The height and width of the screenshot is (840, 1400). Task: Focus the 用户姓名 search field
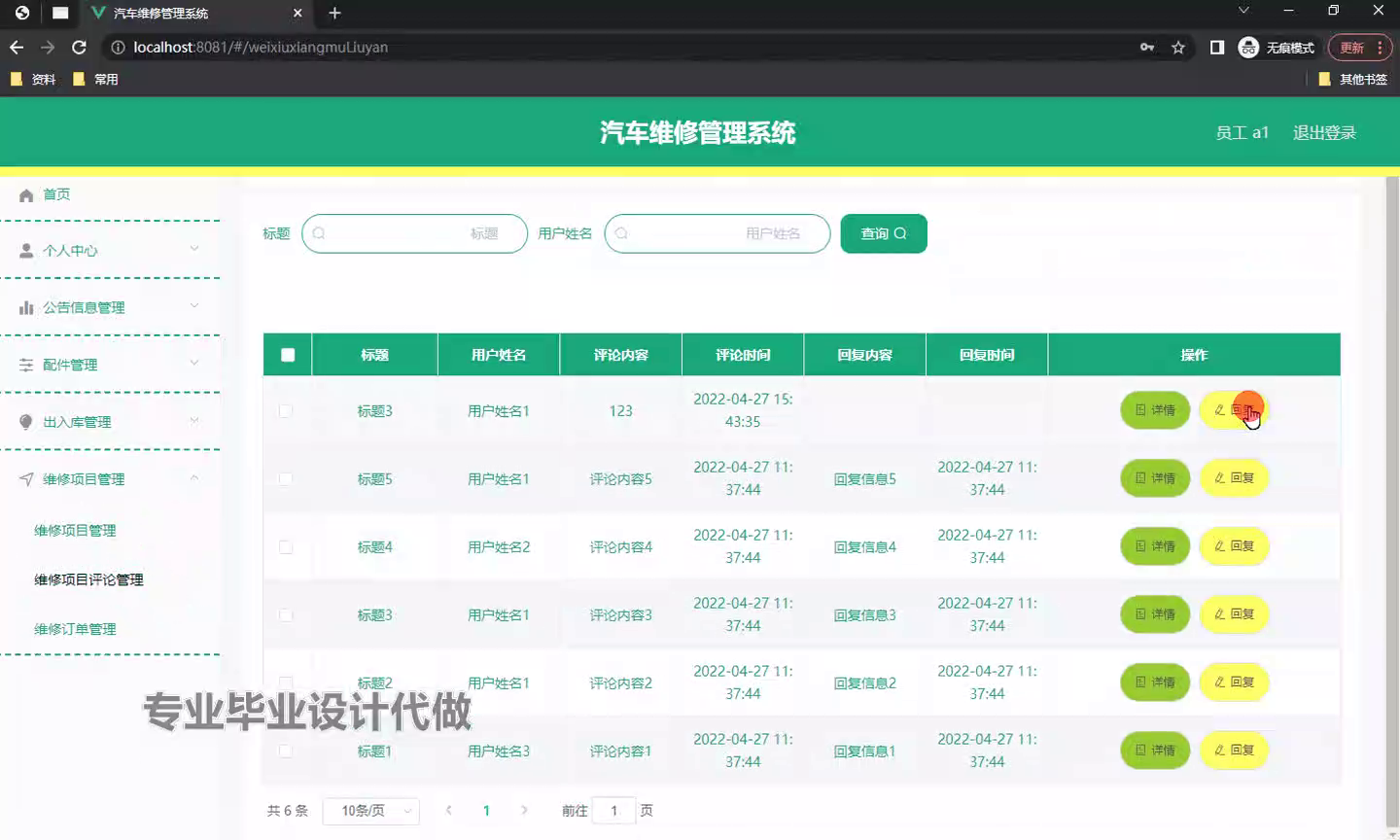tap(717, 233)
